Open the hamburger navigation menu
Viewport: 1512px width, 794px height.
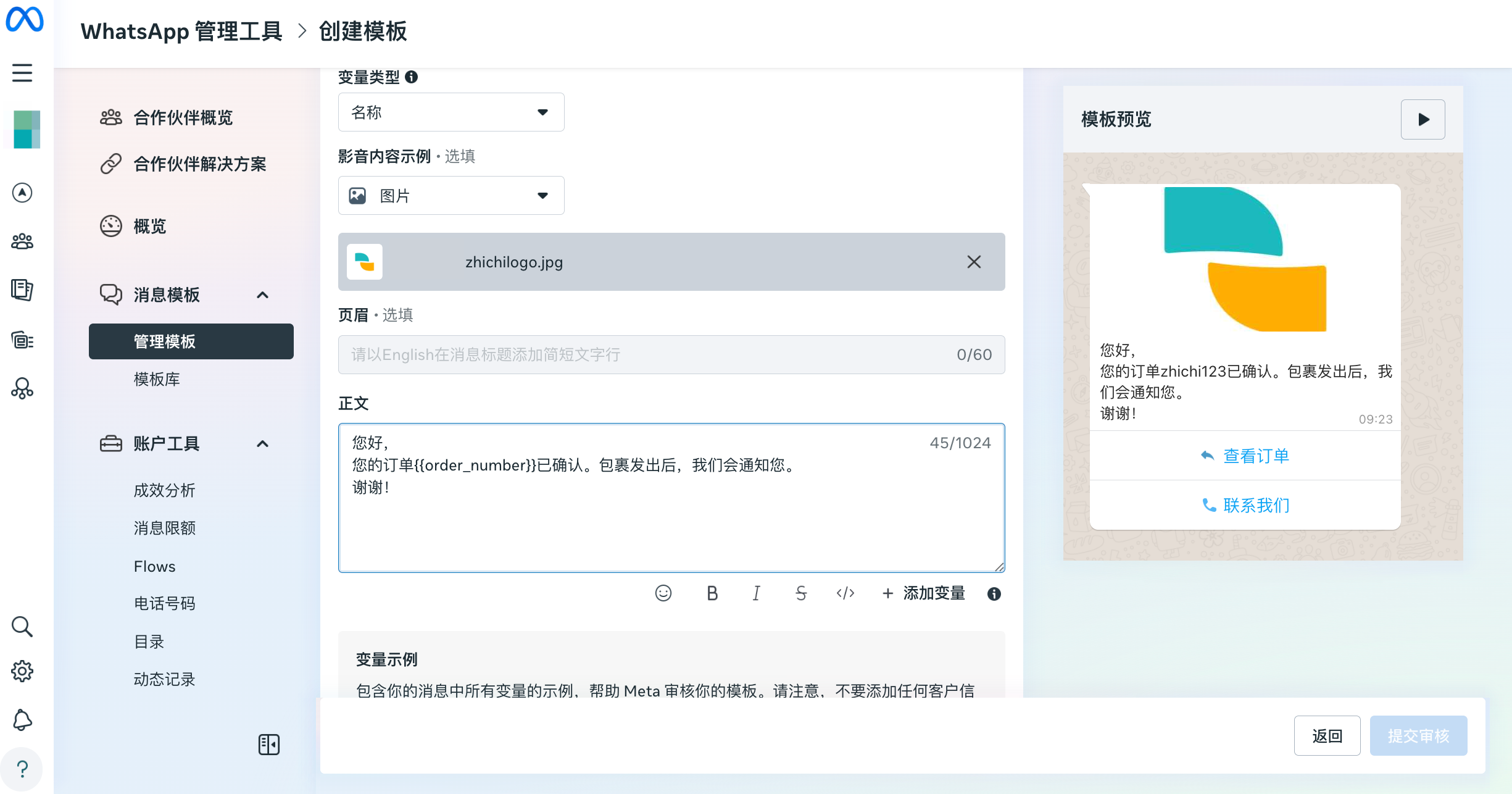point(22,73)
